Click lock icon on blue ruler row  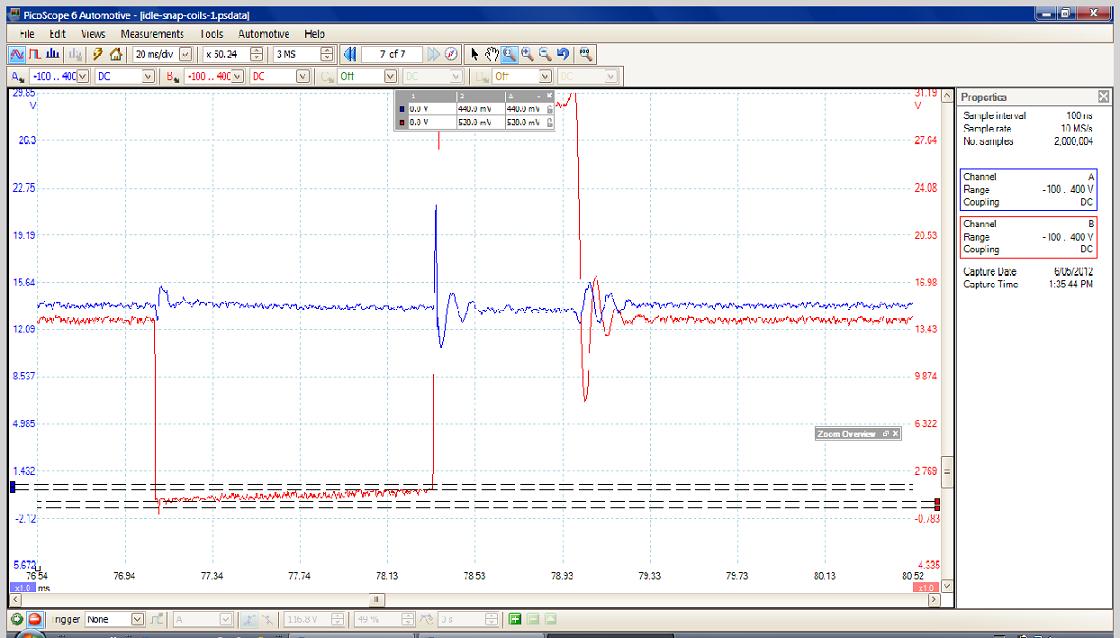[x=549, y=109]
